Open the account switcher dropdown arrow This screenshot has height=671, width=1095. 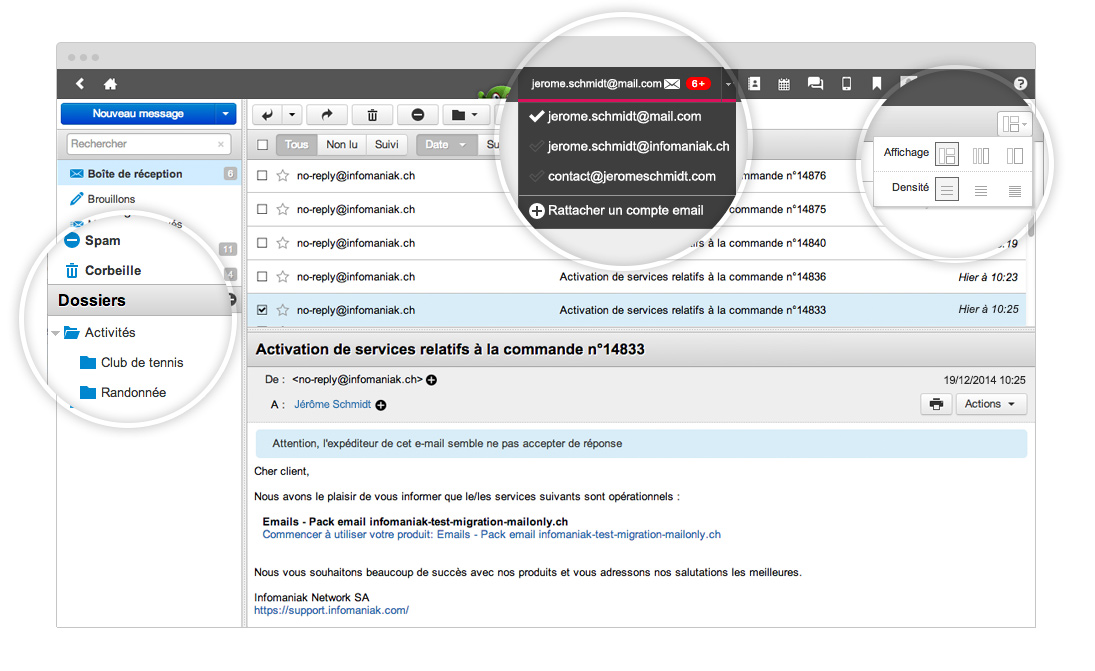coord(728,84)
